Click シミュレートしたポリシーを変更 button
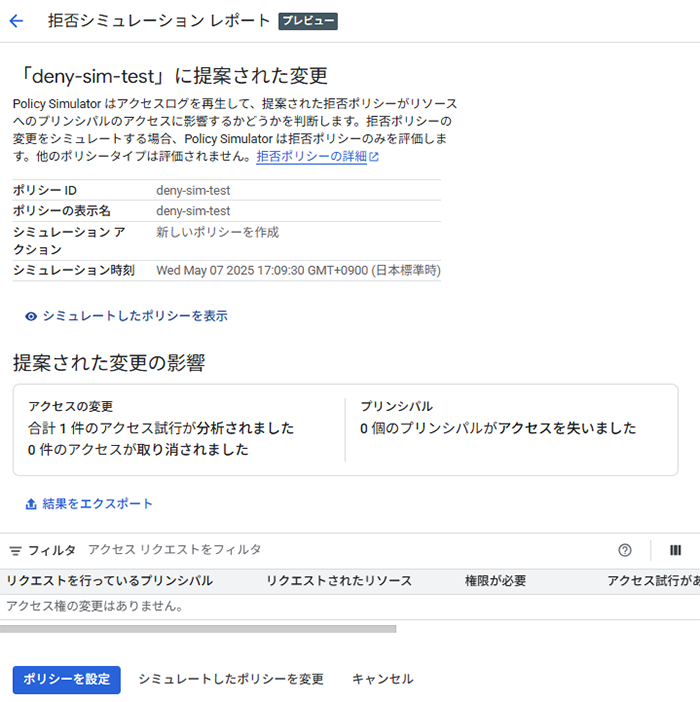 pos(231,679)
